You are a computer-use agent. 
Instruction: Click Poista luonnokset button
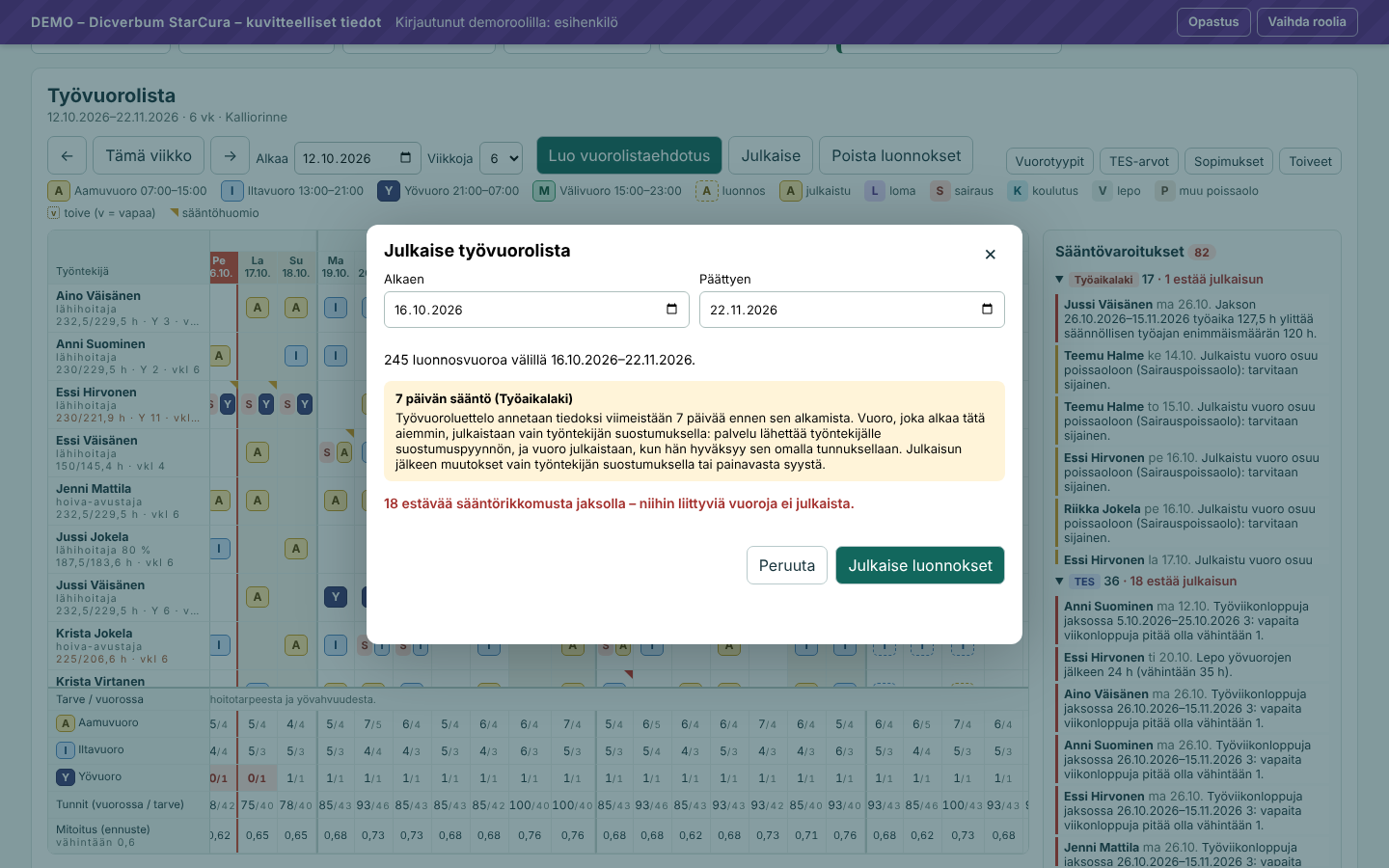[x=896, y=155]
